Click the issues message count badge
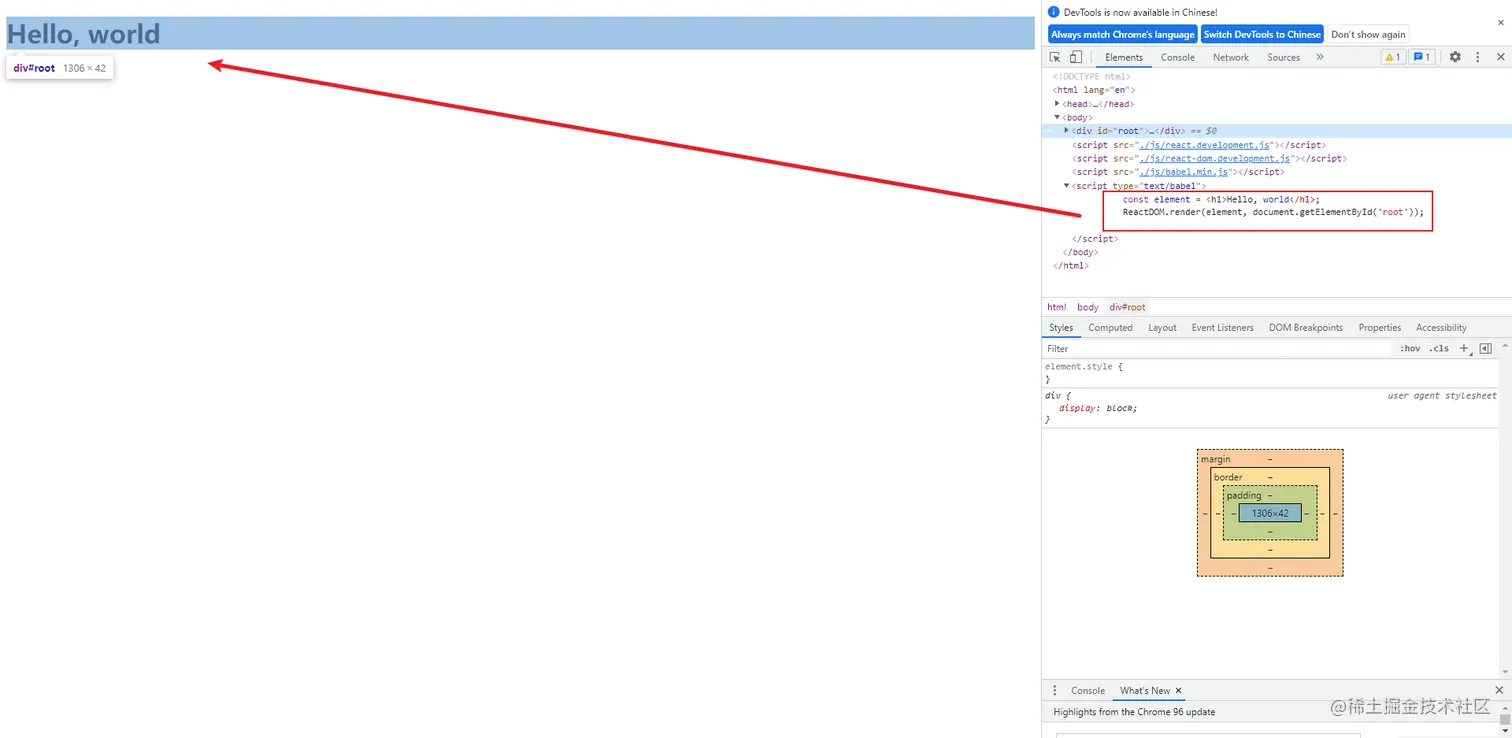 tap(1422, 57)
